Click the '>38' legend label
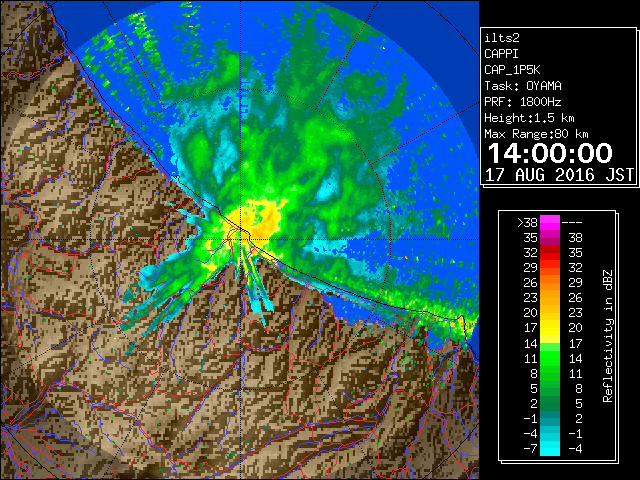640x480 pixels. (x=527, y=223)
